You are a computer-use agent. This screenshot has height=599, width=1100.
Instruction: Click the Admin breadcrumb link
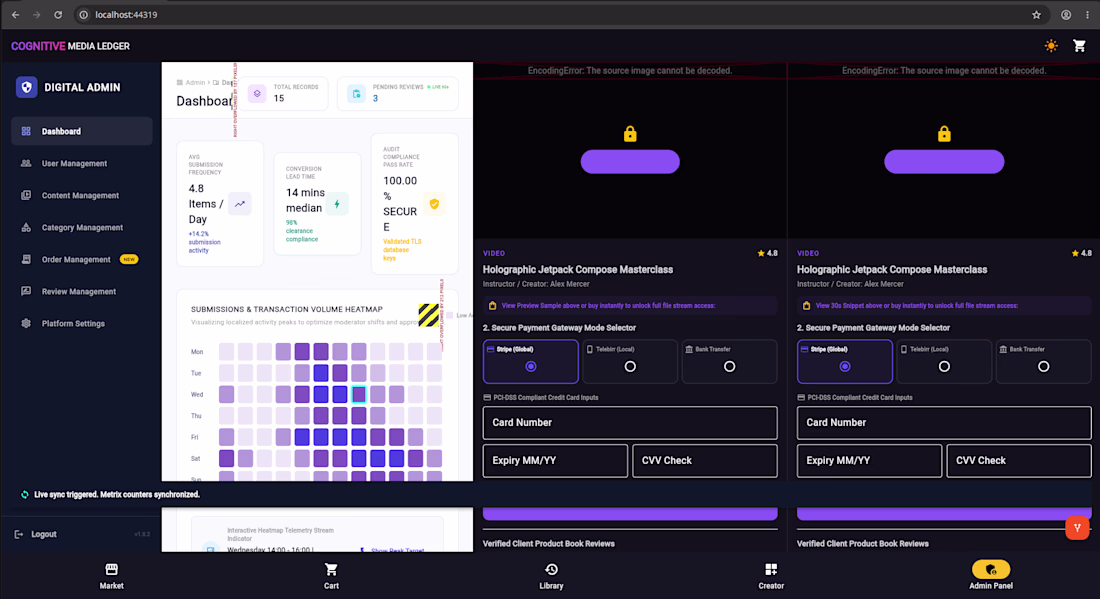point(195,83)
